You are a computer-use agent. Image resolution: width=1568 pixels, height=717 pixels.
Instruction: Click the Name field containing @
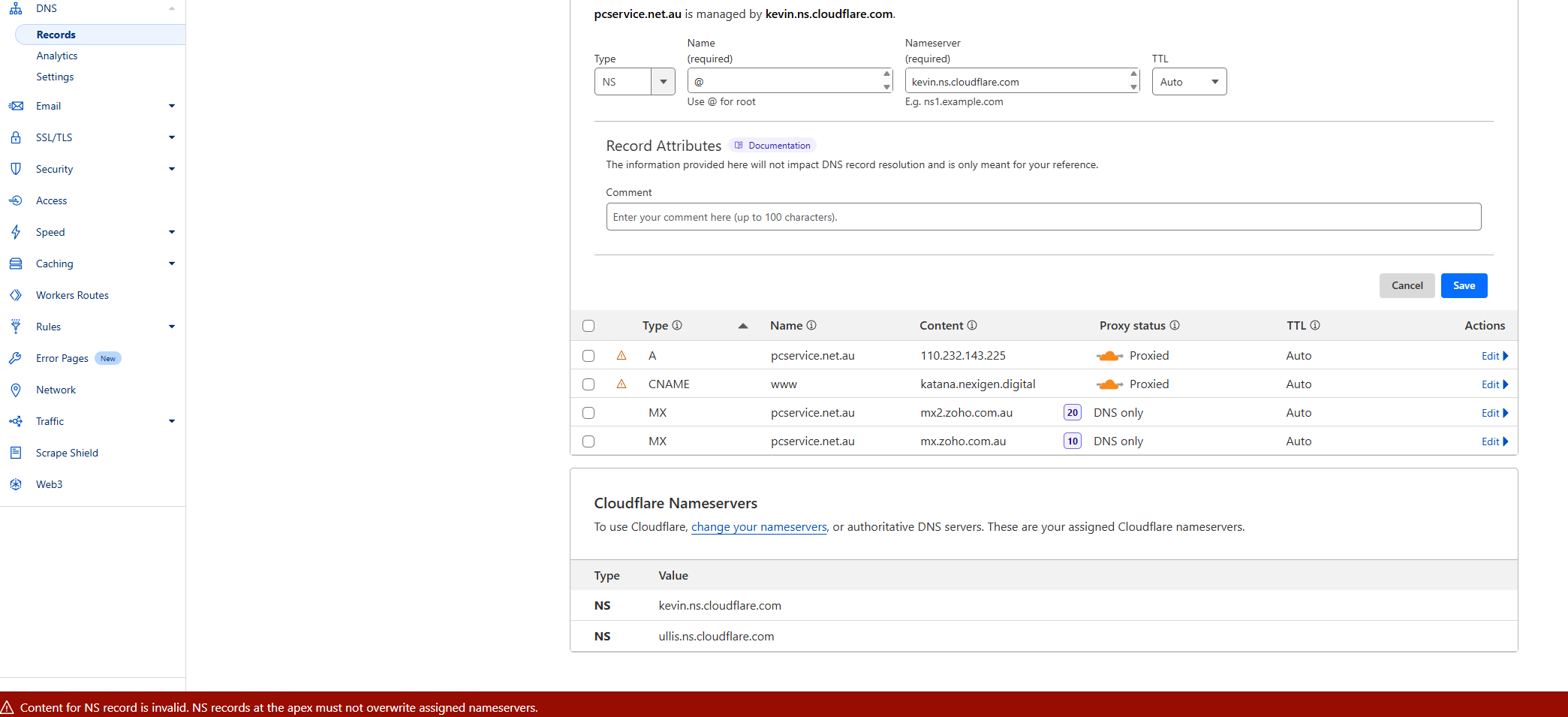click(790, 81)
